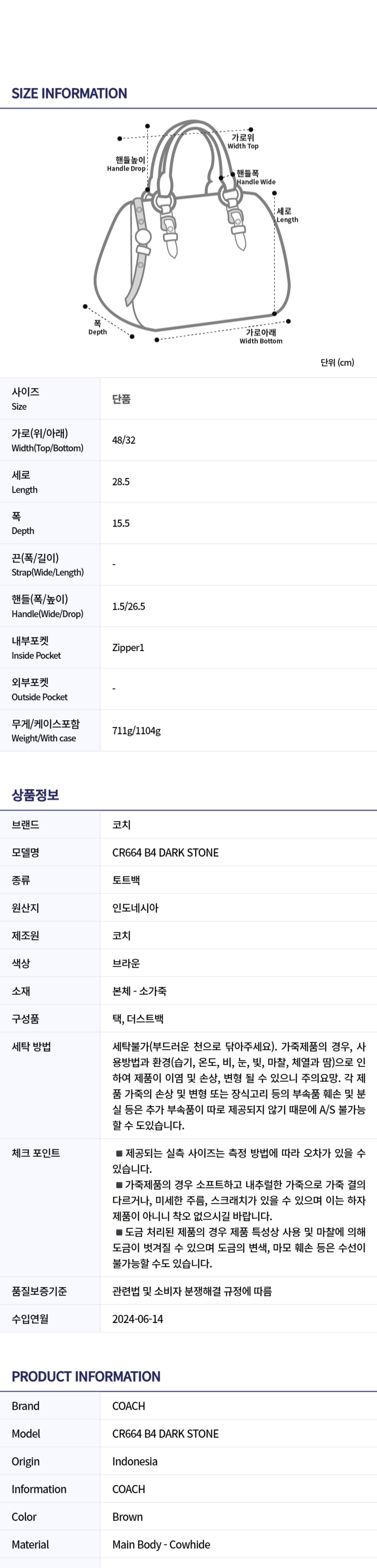Click the Zipper1 inside pocket value
The height and width of the screenshot is (1568, 377).
tap(128, 648)
